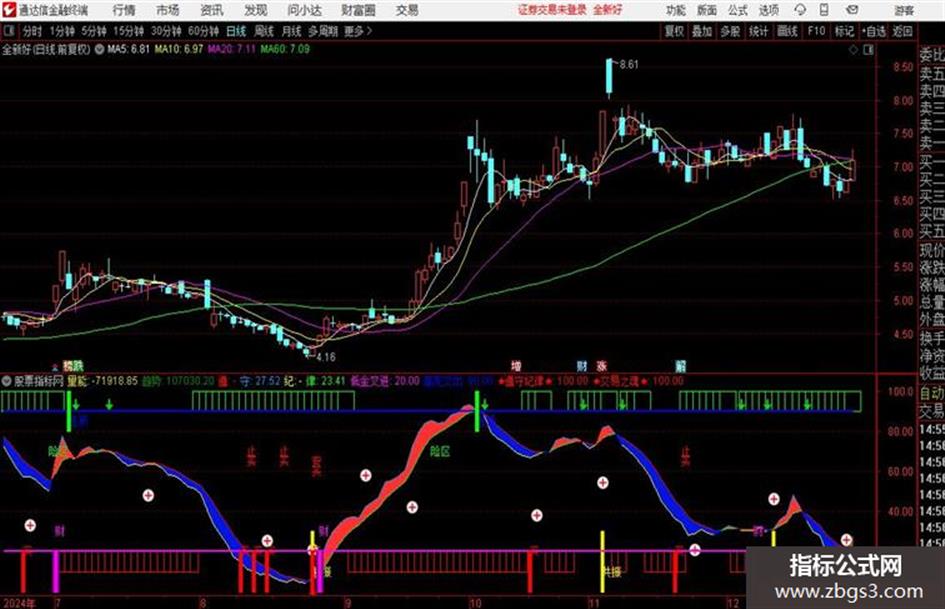
Task: Open the 财富圈 menu
Action: coord(358,10)
